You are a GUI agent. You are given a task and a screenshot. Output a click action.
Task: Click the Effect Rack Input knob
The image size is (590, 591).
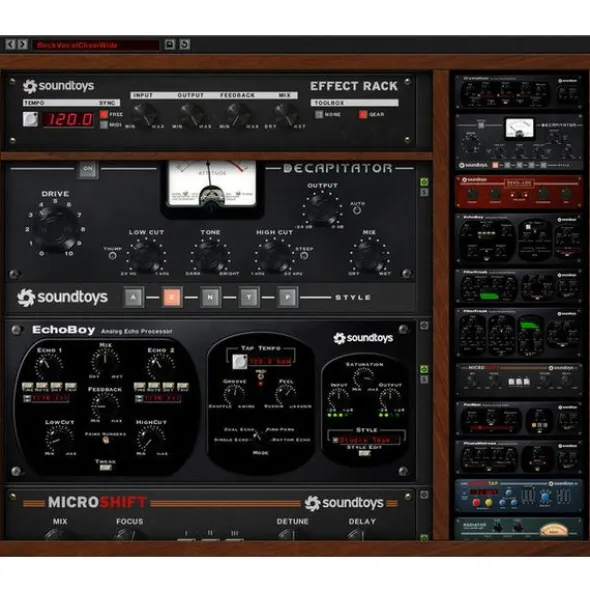(144, 113)
